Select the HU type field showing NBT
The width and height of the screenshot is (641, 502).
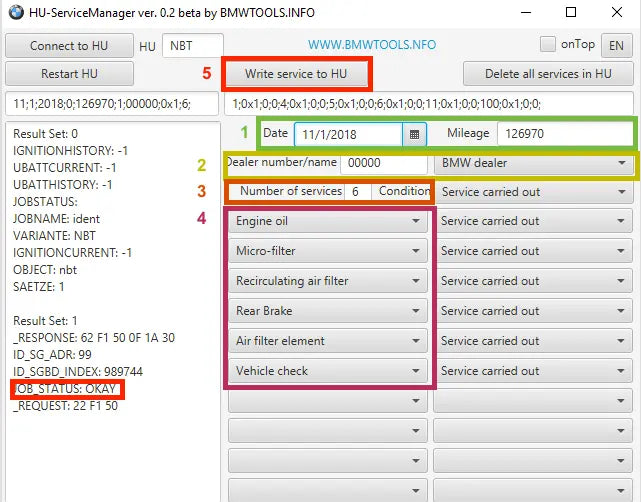tap(193, 45)
